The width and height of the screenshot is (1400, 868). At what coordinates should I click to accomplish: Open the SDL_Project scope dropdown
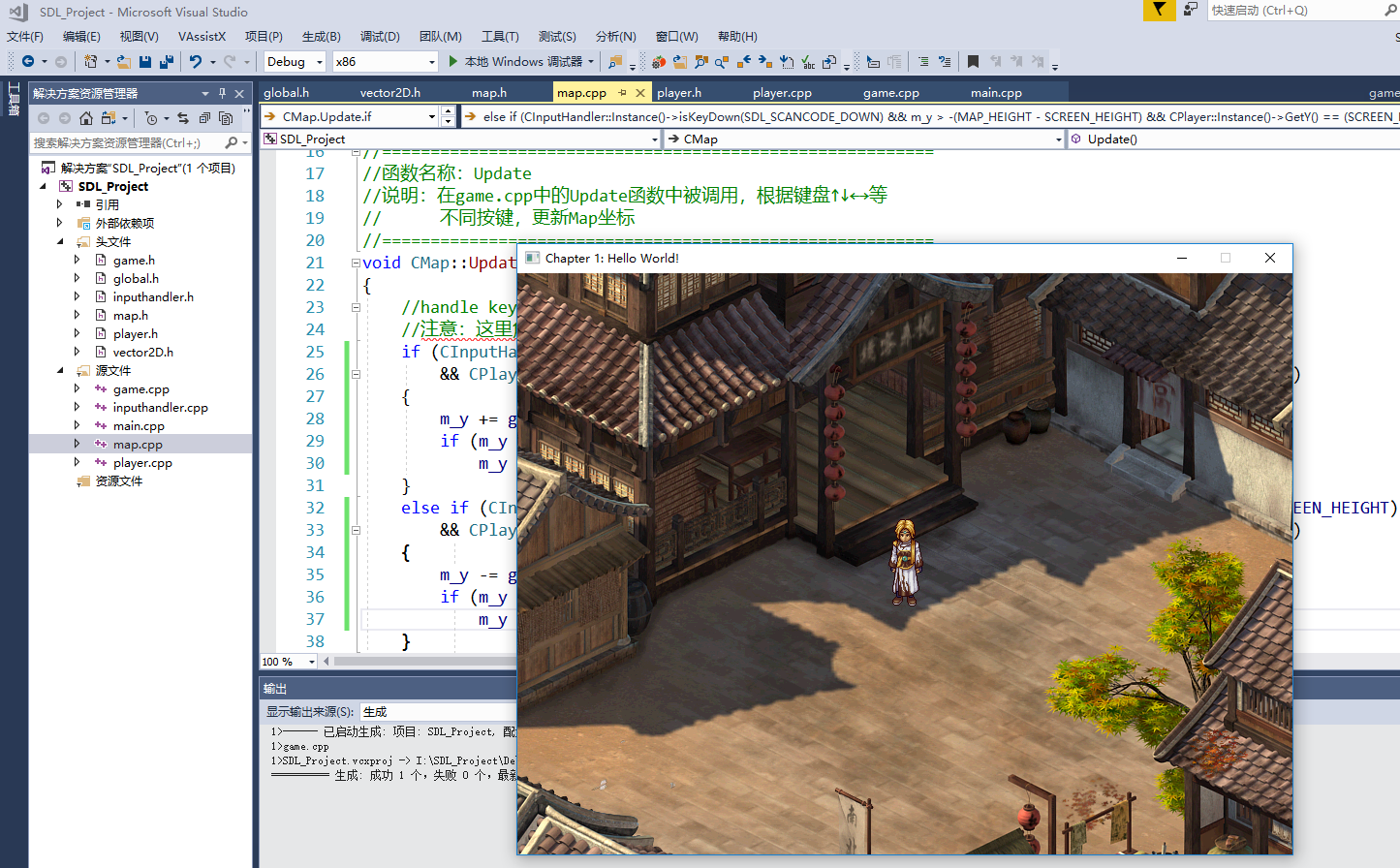461,139
